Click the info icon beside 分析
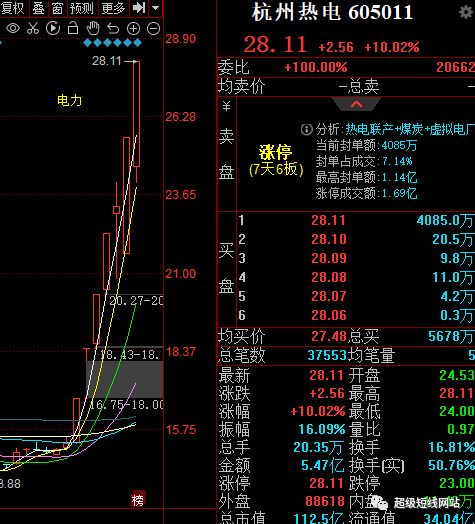 (x=307, y=129)
